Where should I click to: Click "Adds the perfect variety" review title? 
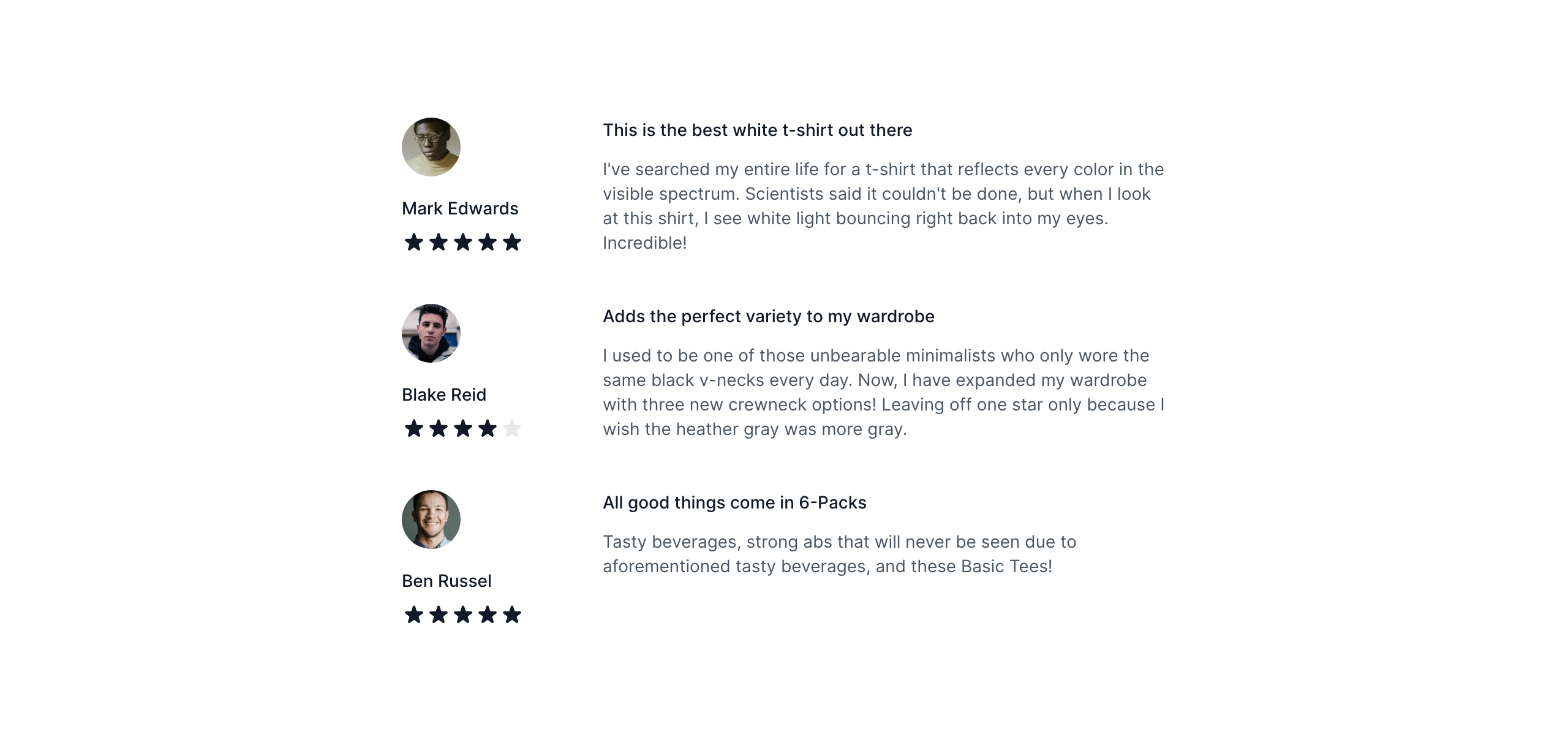pyautogui.click(x=768, y=317)
